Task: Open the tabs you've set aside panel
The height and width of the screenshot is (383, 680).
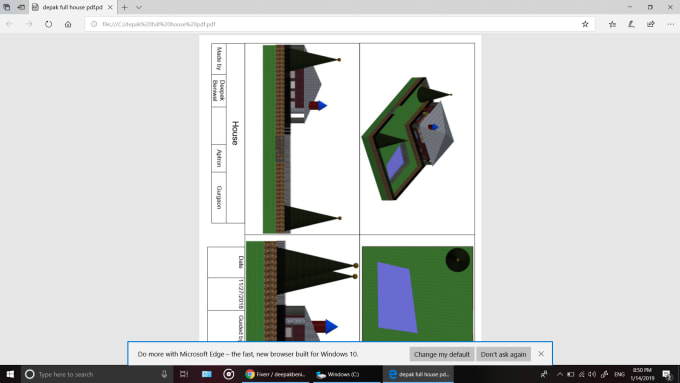Action: [7, 7]
